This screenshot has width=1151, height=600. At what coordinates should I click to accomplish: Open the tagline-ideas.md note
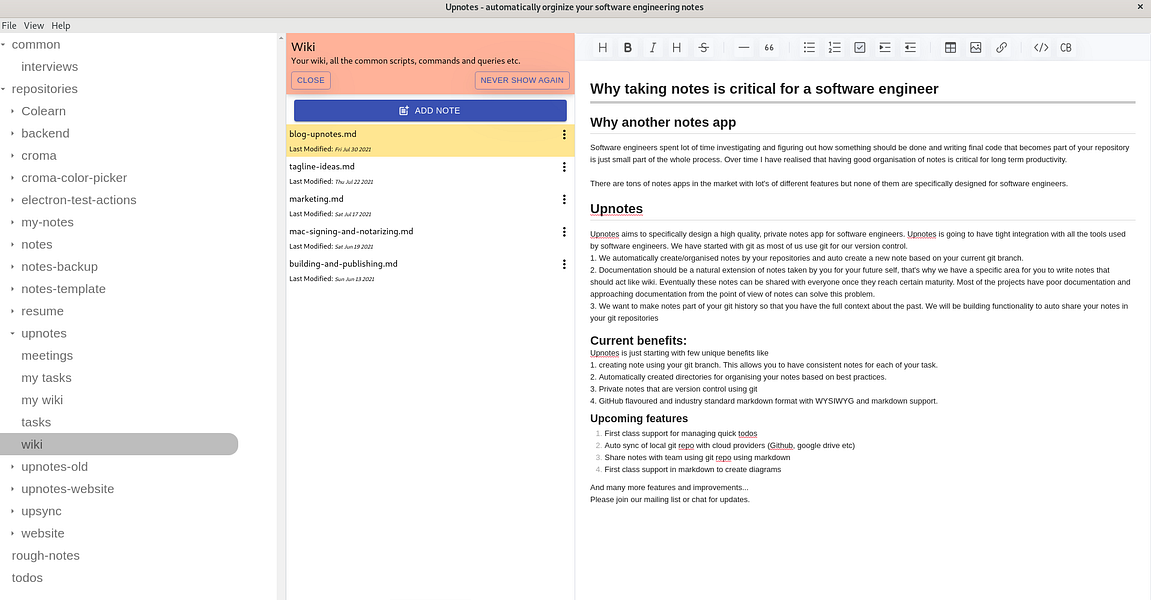coord(430,173)
